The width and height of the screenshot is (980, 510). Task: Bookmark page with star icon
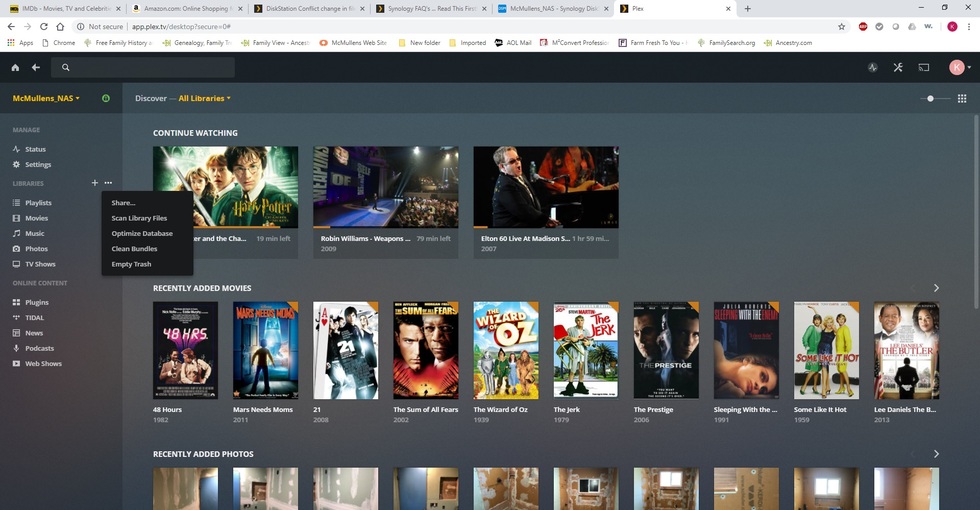(841, 27)
